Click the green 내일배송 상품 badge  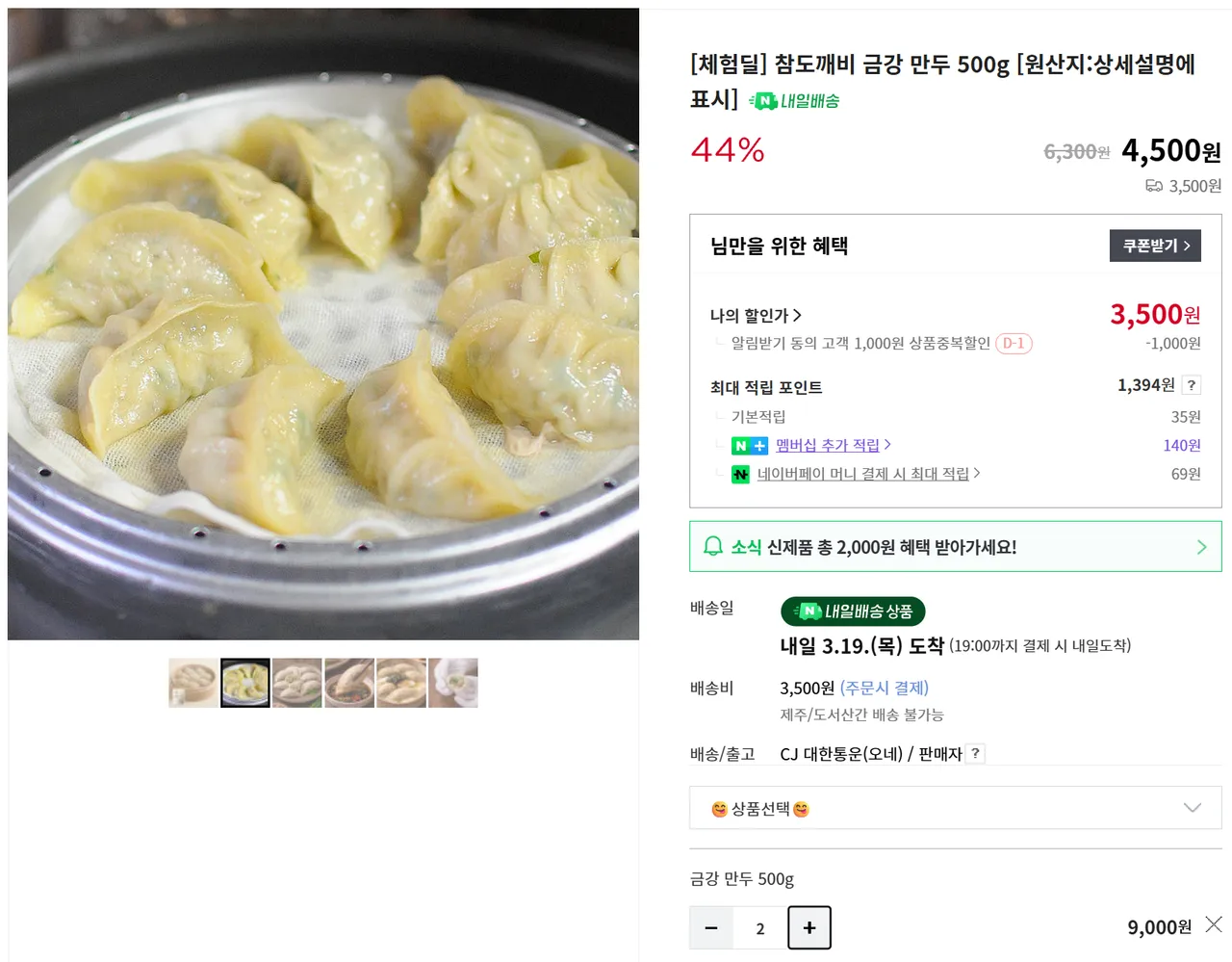(853, 611)
